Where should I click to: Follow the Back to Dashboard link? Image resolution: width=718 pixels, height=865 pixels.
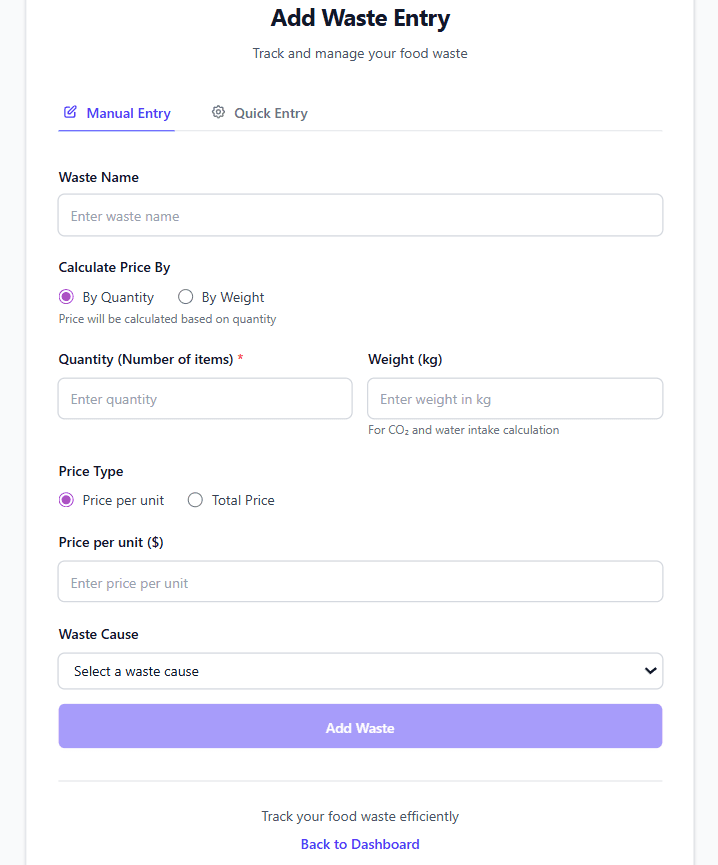(x=360, y=844)
